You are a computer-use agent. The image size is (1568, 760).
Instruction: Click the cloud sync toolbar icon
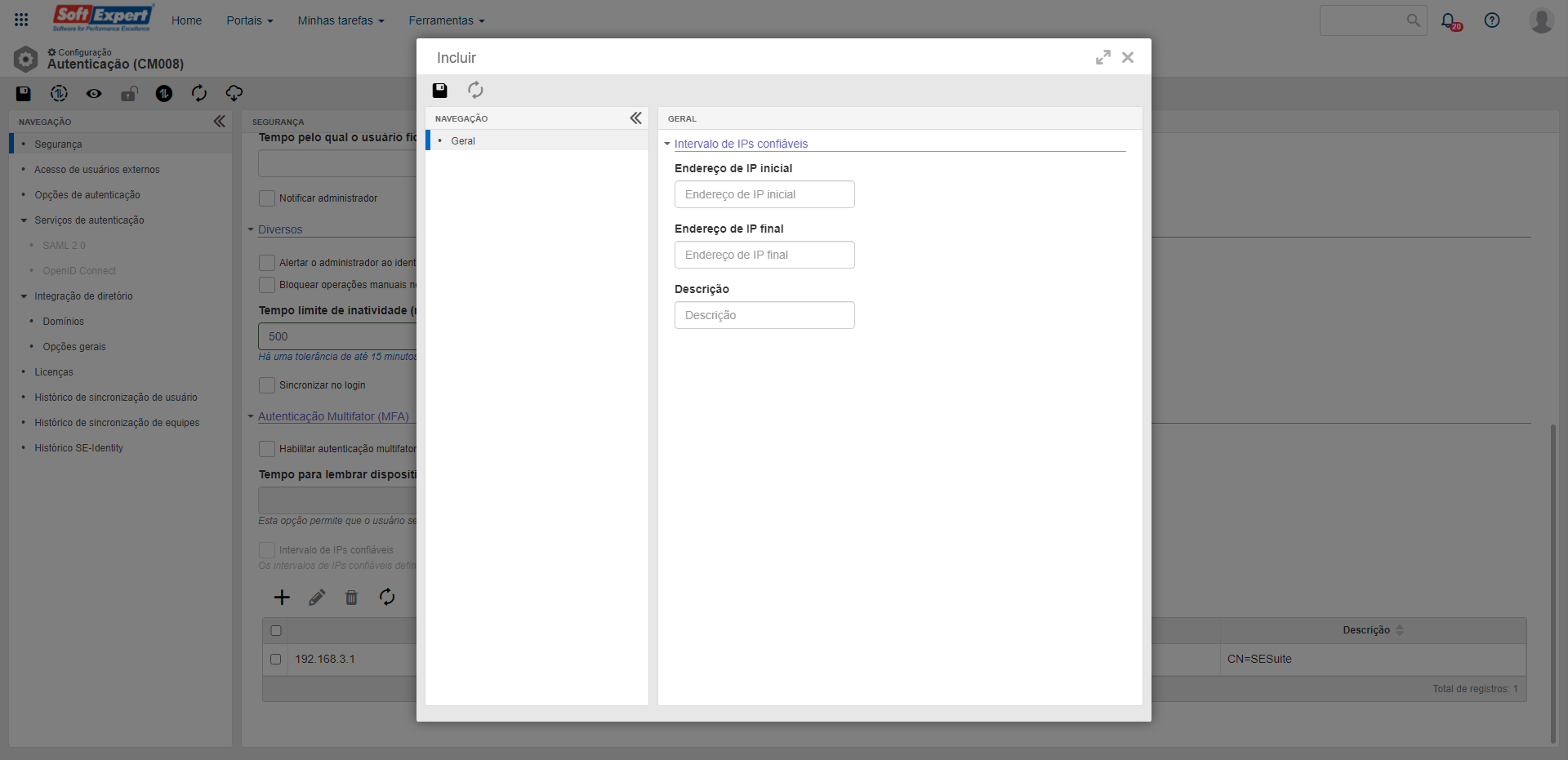click(x=234, y=94)
